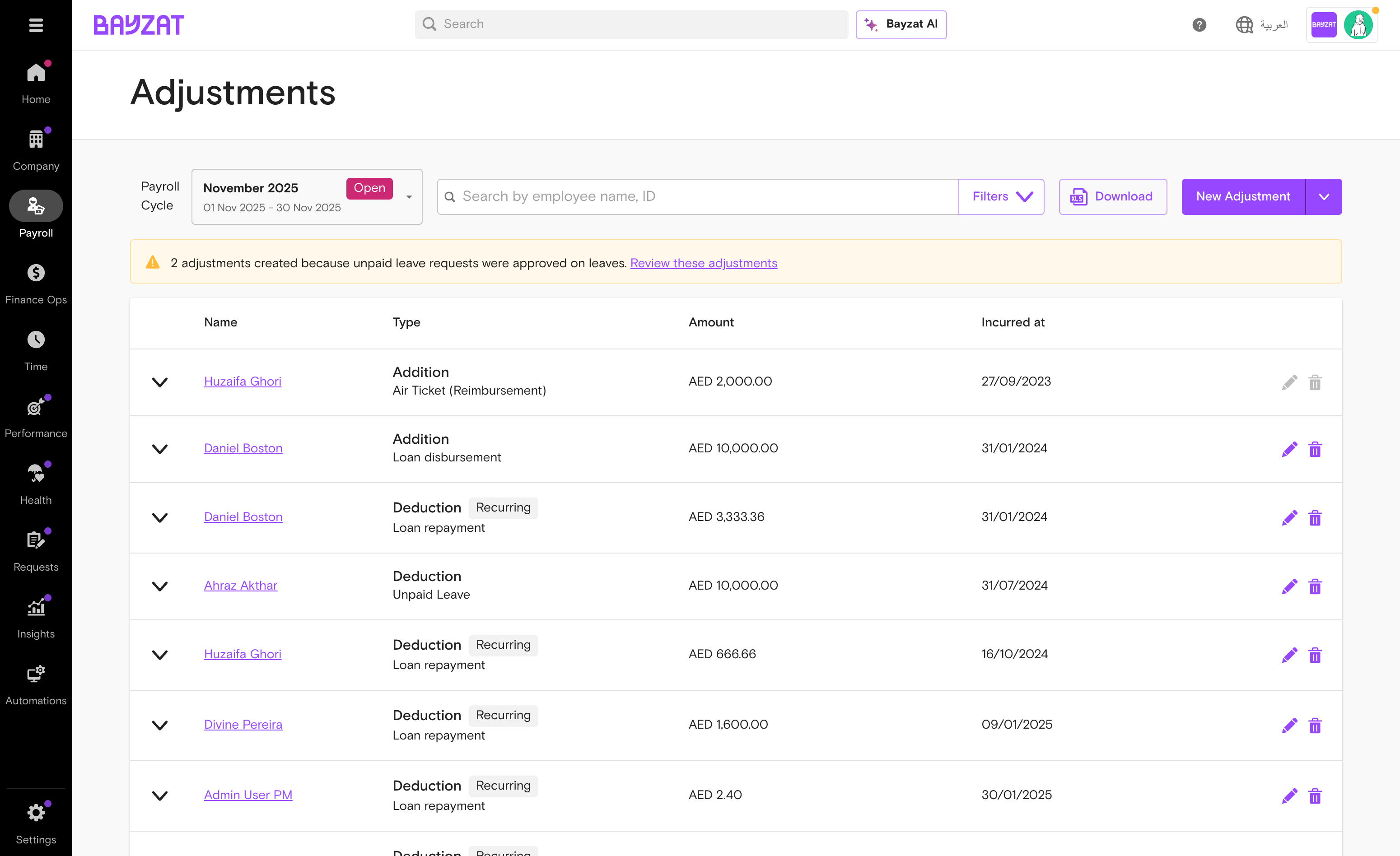Follow the Review these adjustments link

704,263
